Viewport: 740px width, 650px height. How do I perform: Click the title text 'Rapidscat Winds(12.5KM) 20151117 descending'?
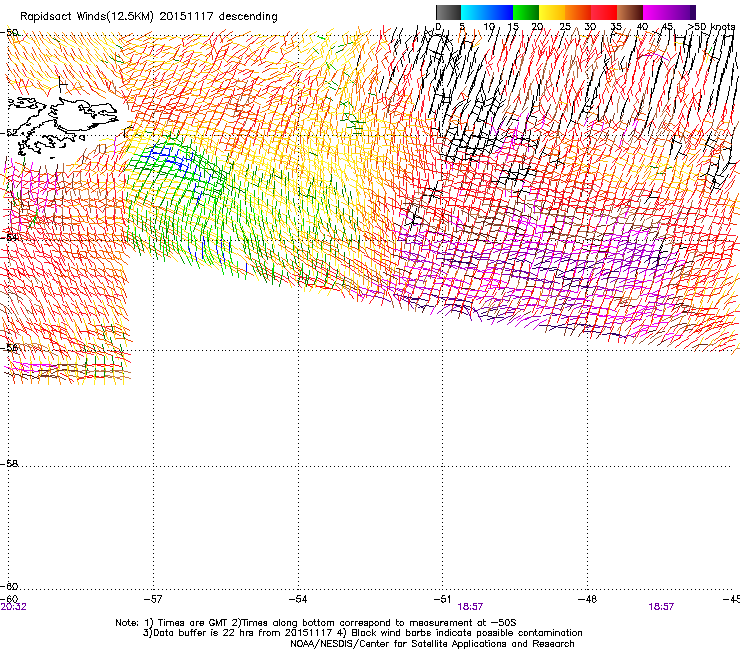pyautogui.click(x=149, y=16)
